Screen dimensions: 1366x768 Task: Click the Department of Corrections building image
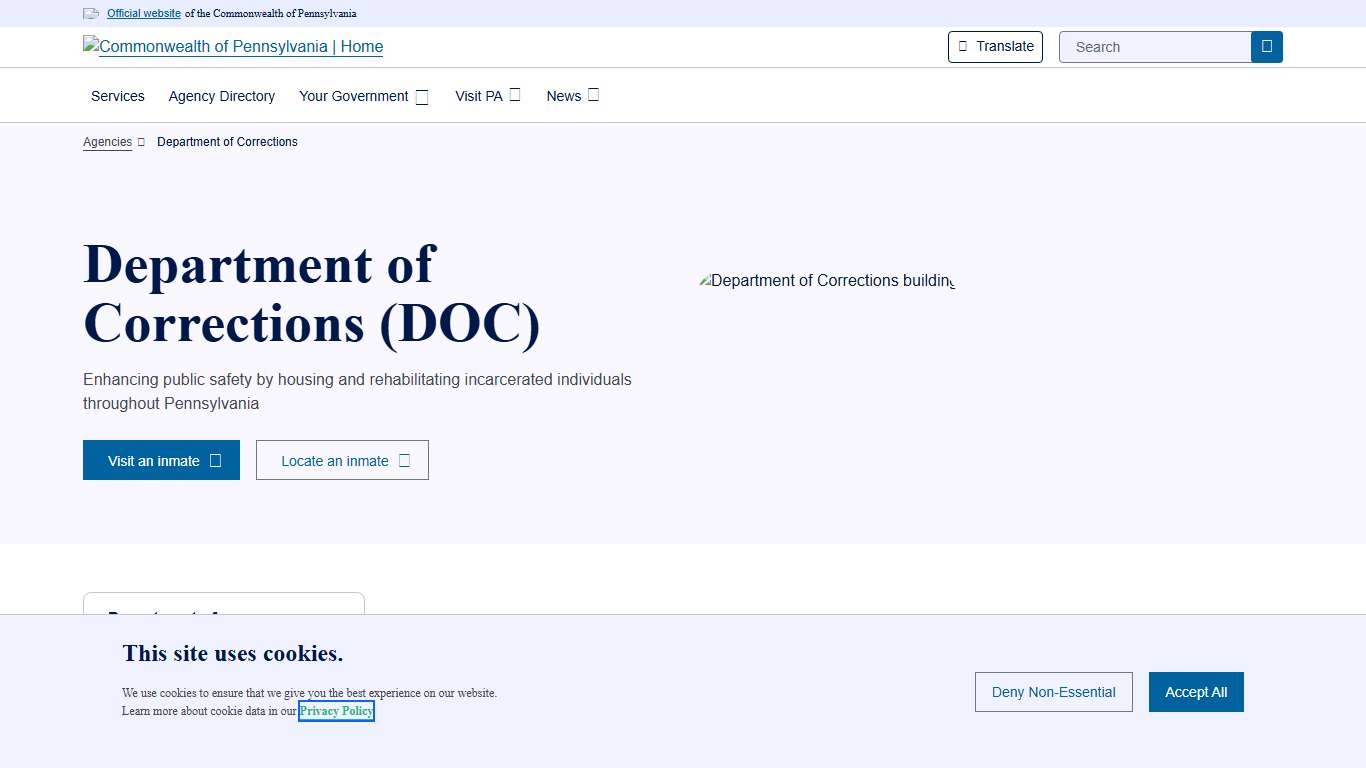(x=826, y=281)
